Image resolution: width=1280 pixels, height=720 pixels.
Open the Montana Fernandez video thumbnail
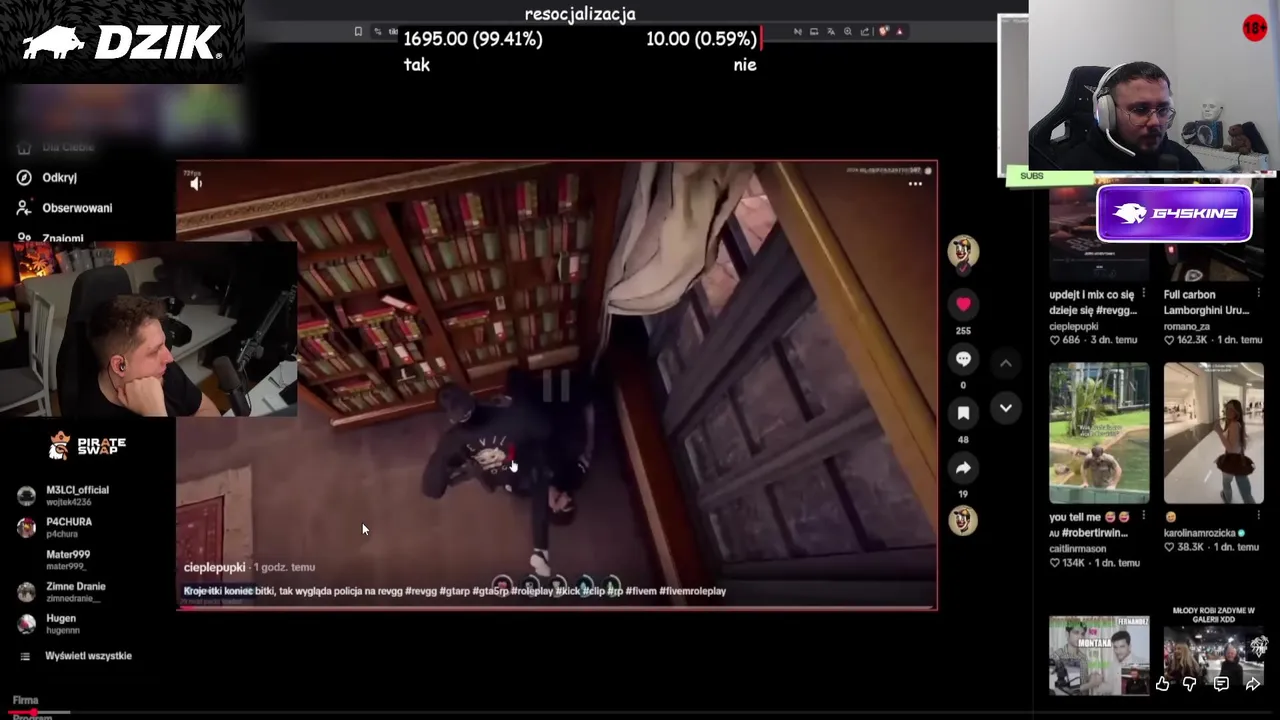click(1099, 656)
